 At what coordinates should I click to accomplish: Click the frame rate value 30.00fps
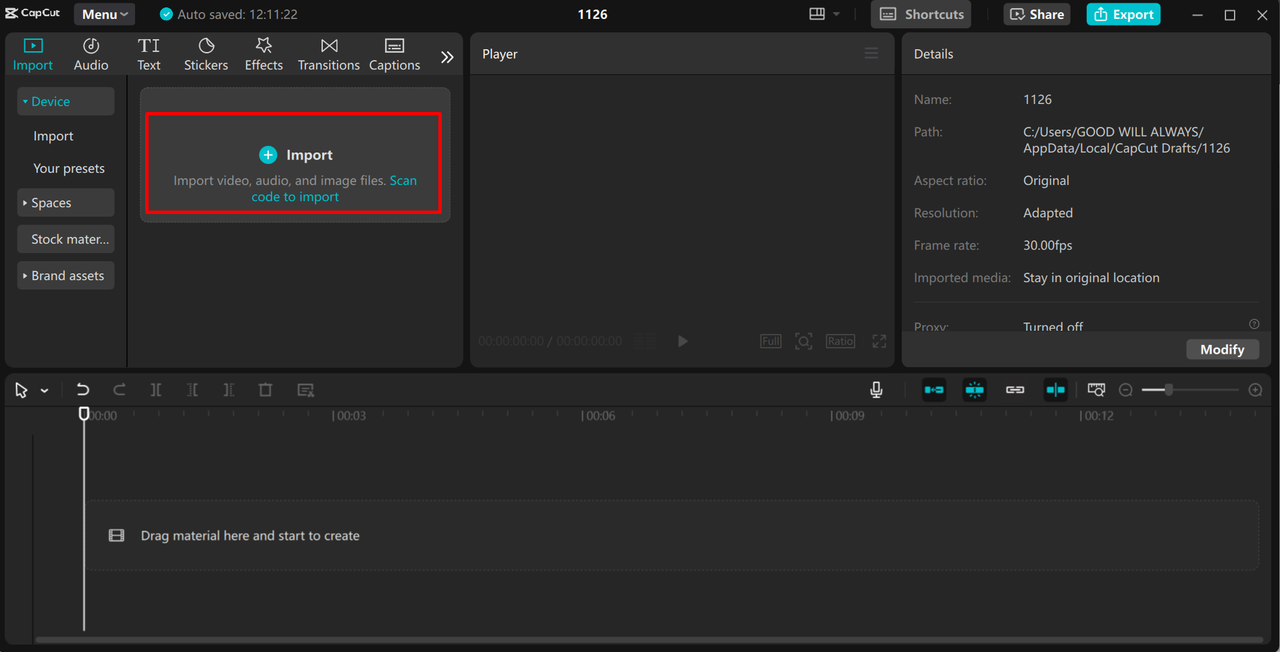1048,245
